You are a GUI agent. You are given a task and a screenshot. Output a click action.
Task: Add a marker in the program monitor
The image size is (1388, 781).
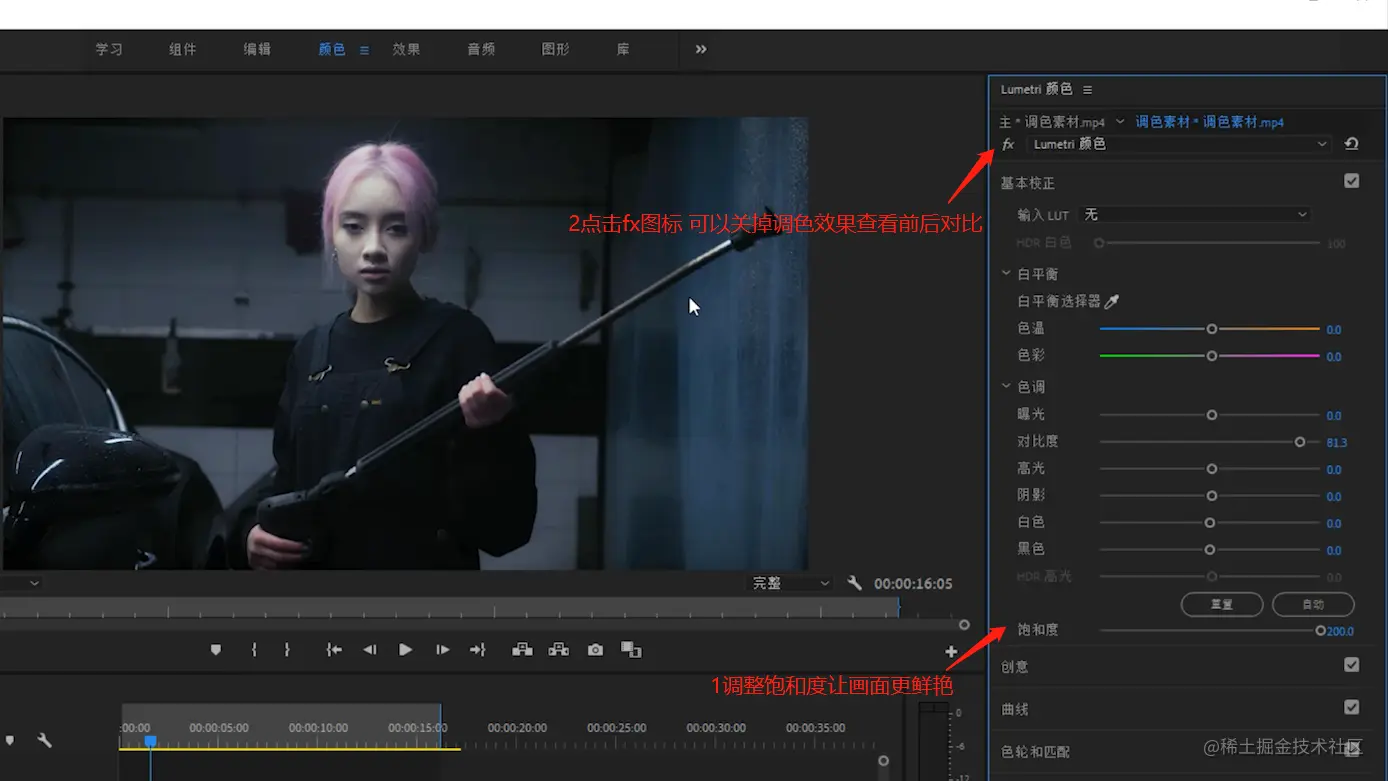pyautogui.click(x=215, y=650)
